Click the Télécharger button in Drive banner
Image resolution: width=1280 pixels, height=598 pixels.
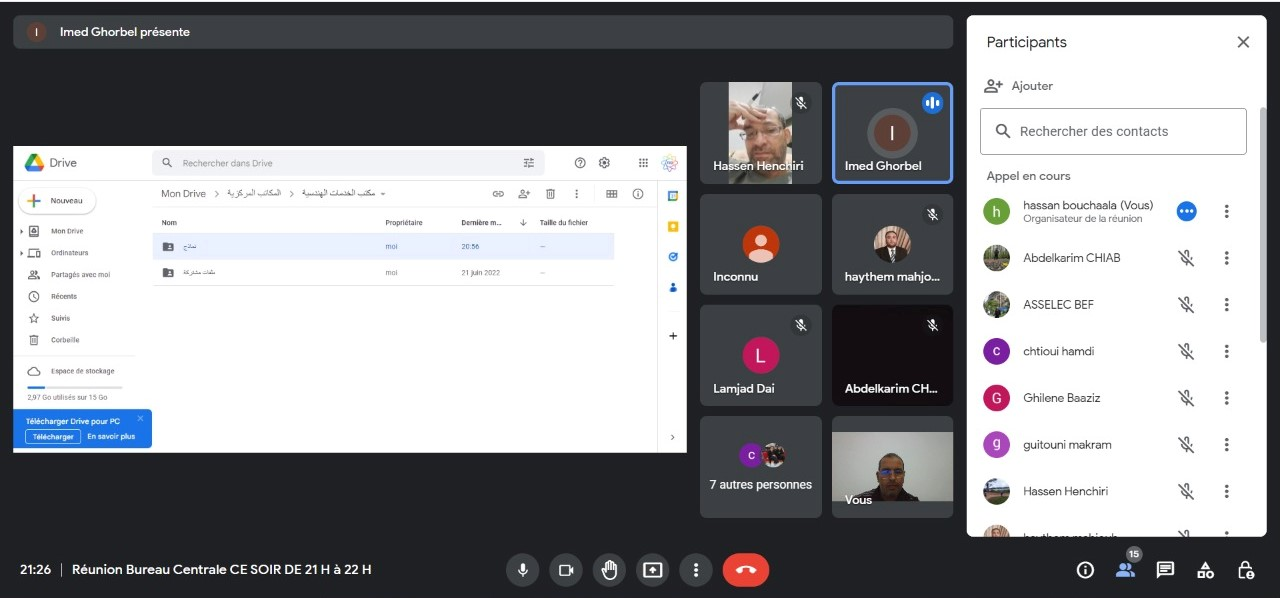point(53,437)
